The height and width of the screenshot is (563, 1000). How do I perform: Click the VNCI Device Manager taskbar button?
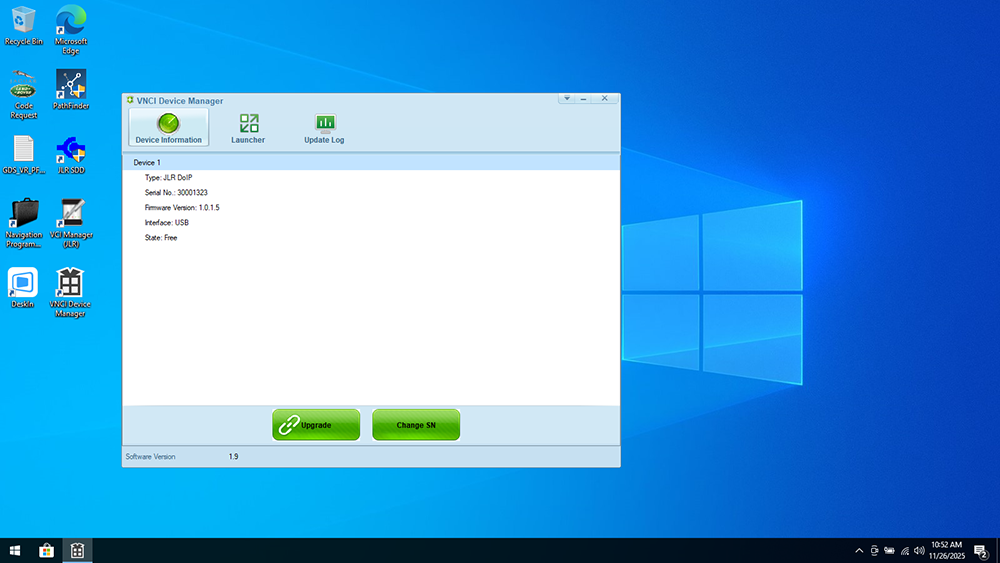pyautogui.click(x=76, y=551)
